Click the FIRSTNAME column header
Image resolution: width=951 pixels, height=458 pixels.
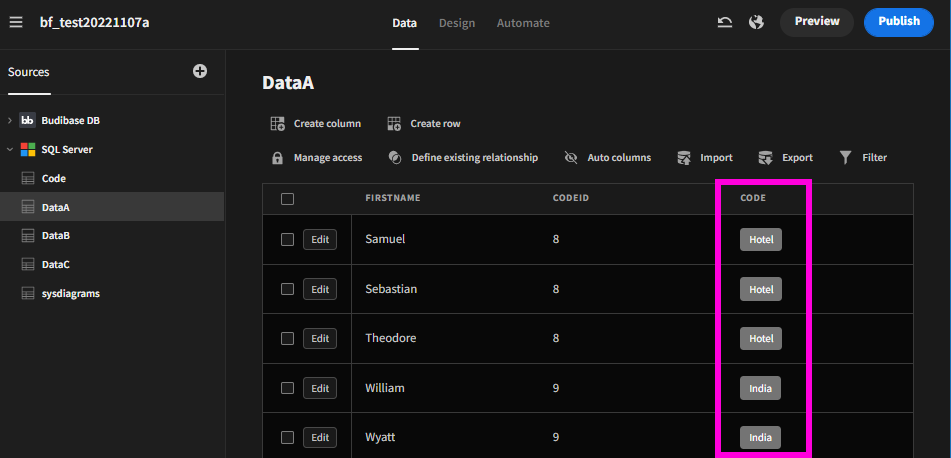392,198
